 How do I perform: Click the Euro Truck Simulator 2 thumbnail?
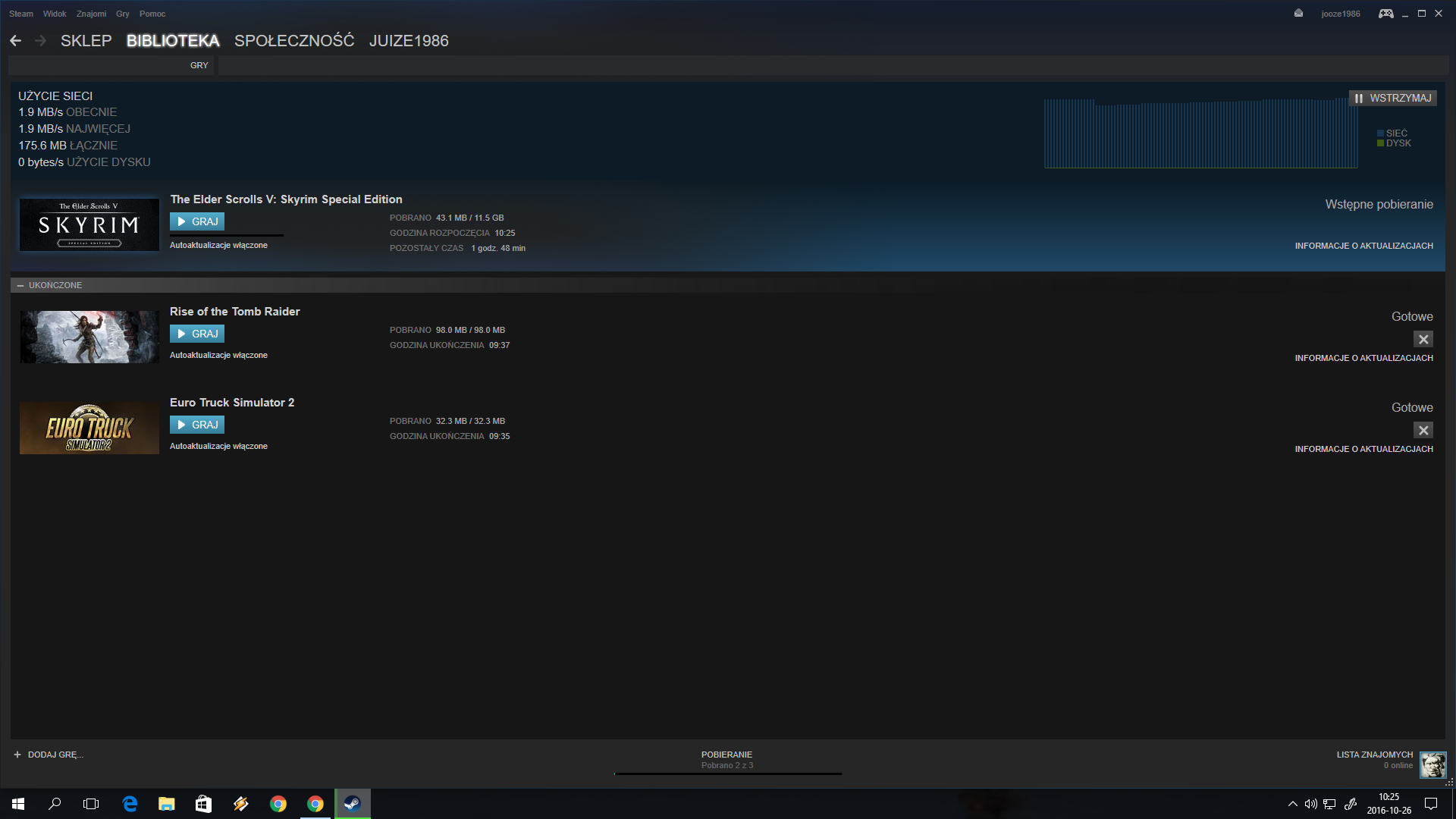(x=89, y=428)
